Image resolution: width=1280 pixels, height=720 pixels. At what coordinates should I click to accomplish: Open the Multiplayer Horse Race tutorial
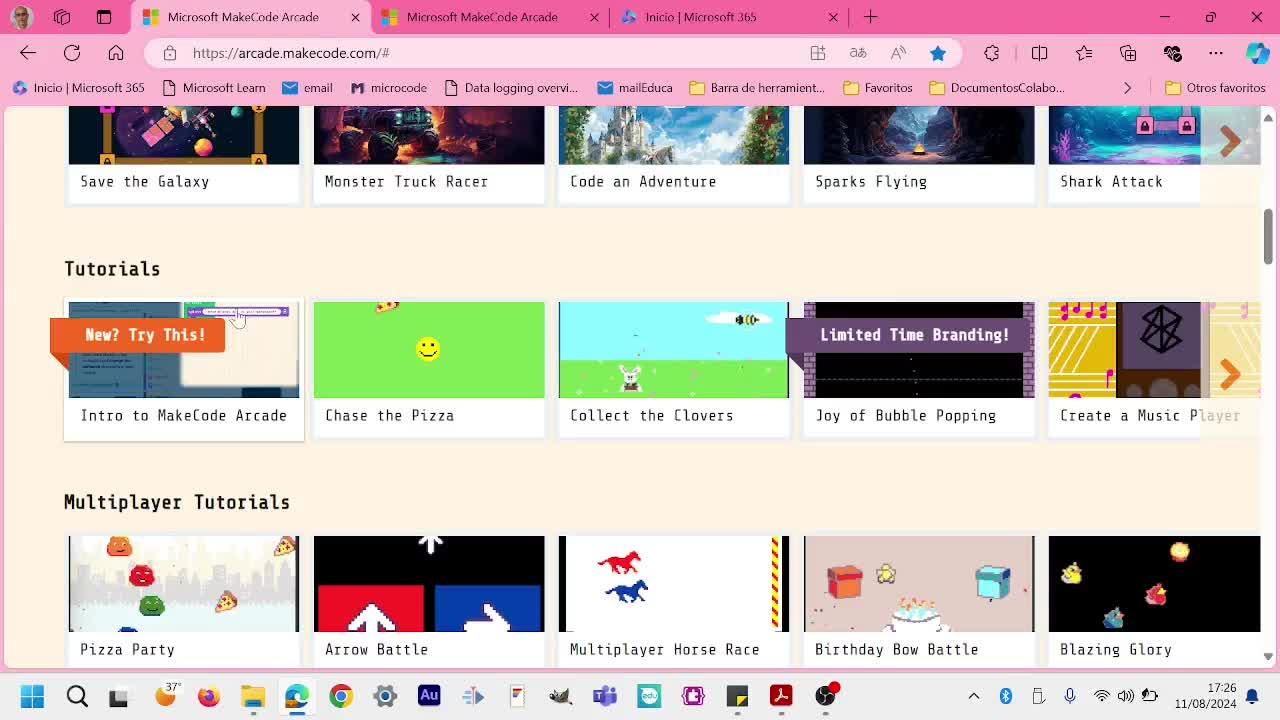click(674, 601)
